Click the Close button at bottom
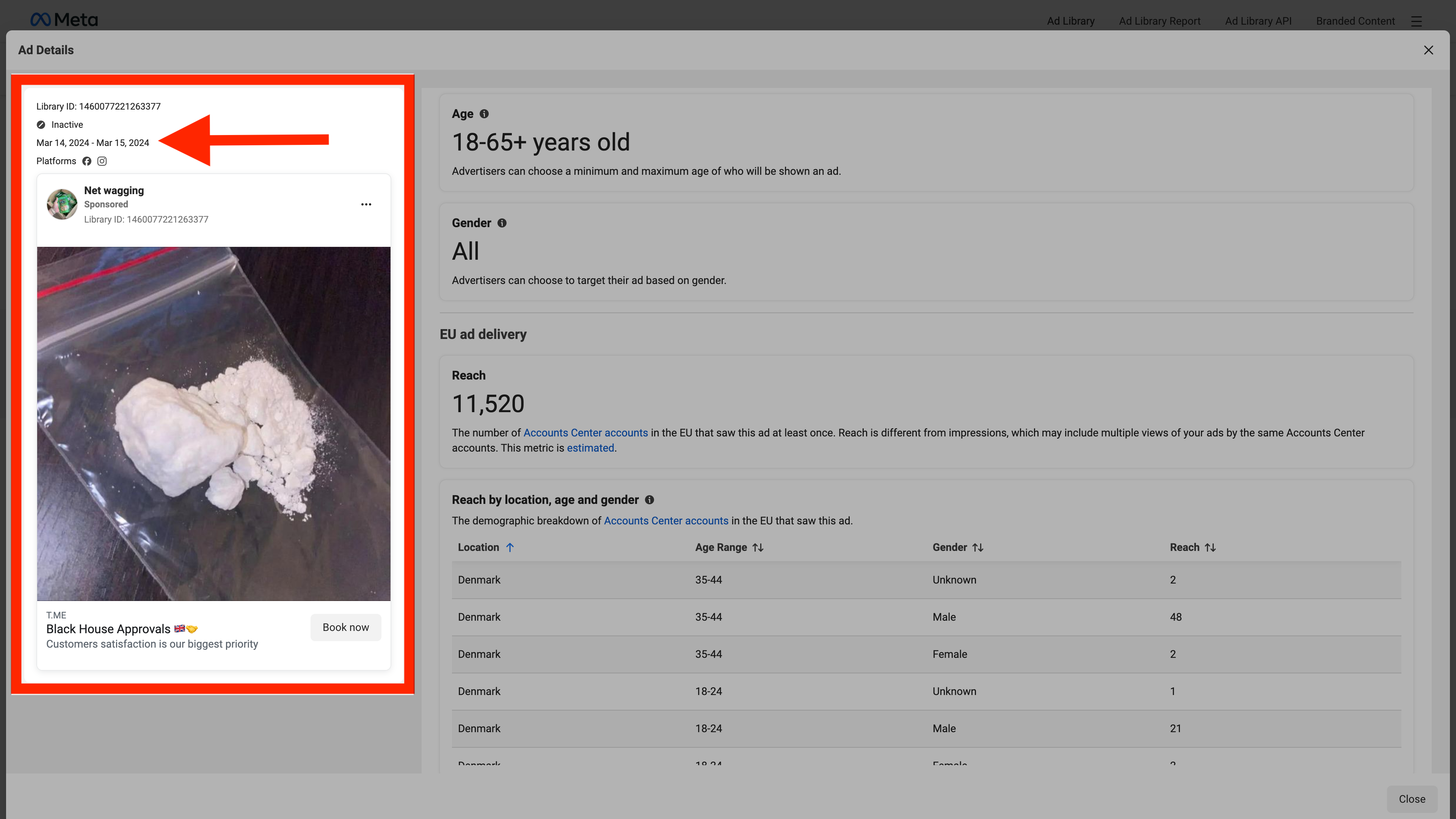 coord(1411,799)
